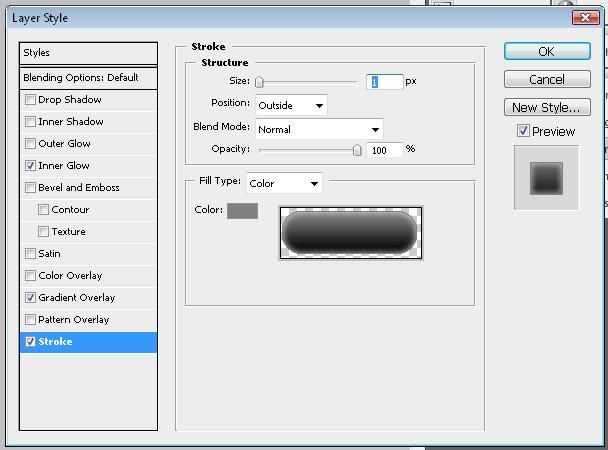Toggle the Inner Shadow checkbox

(x=31, y=122)
